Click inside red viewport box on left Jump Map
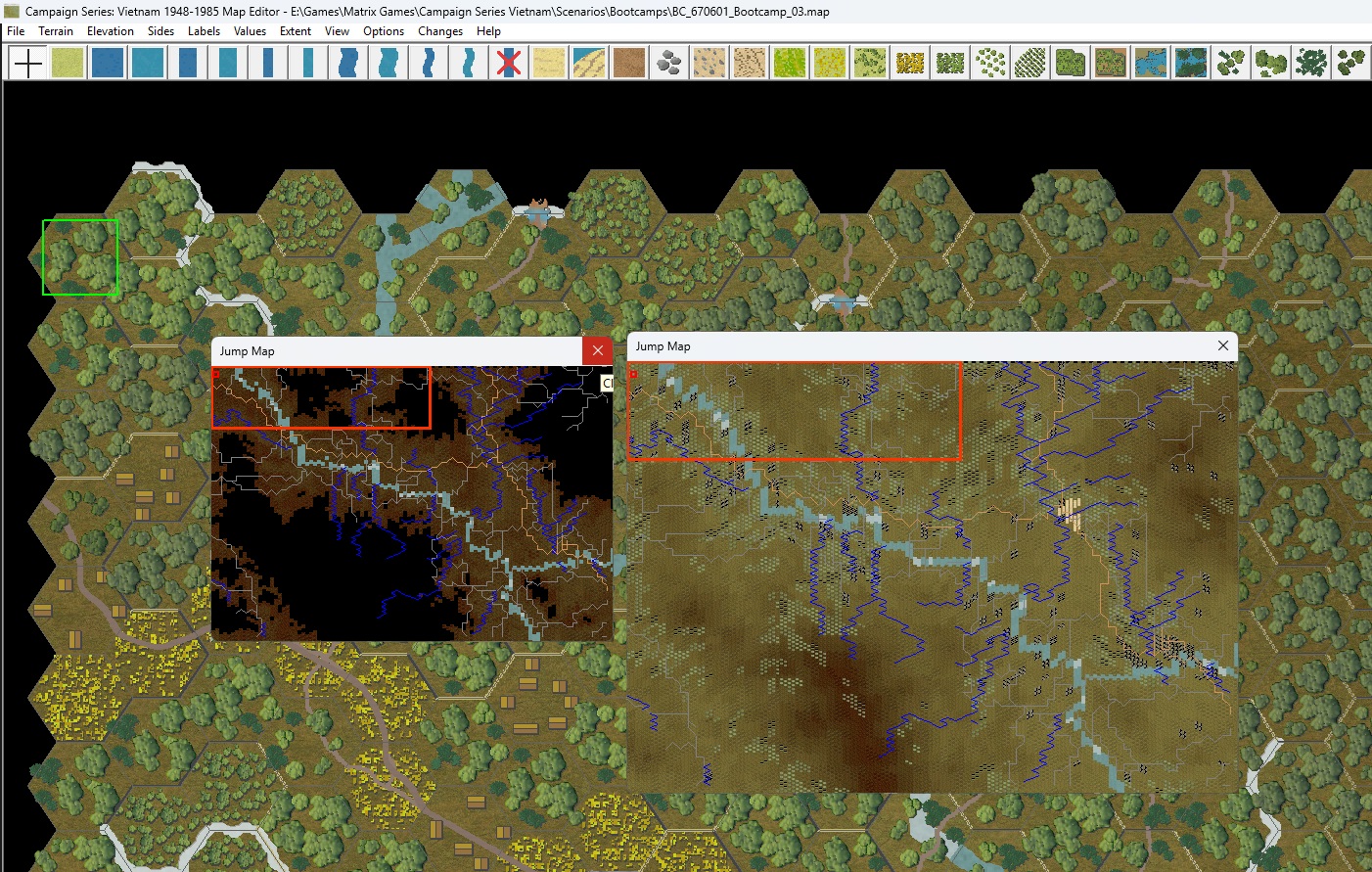The width and height of the screenshot is (1372, 872). pyautogui.click(x=321, y=398)
